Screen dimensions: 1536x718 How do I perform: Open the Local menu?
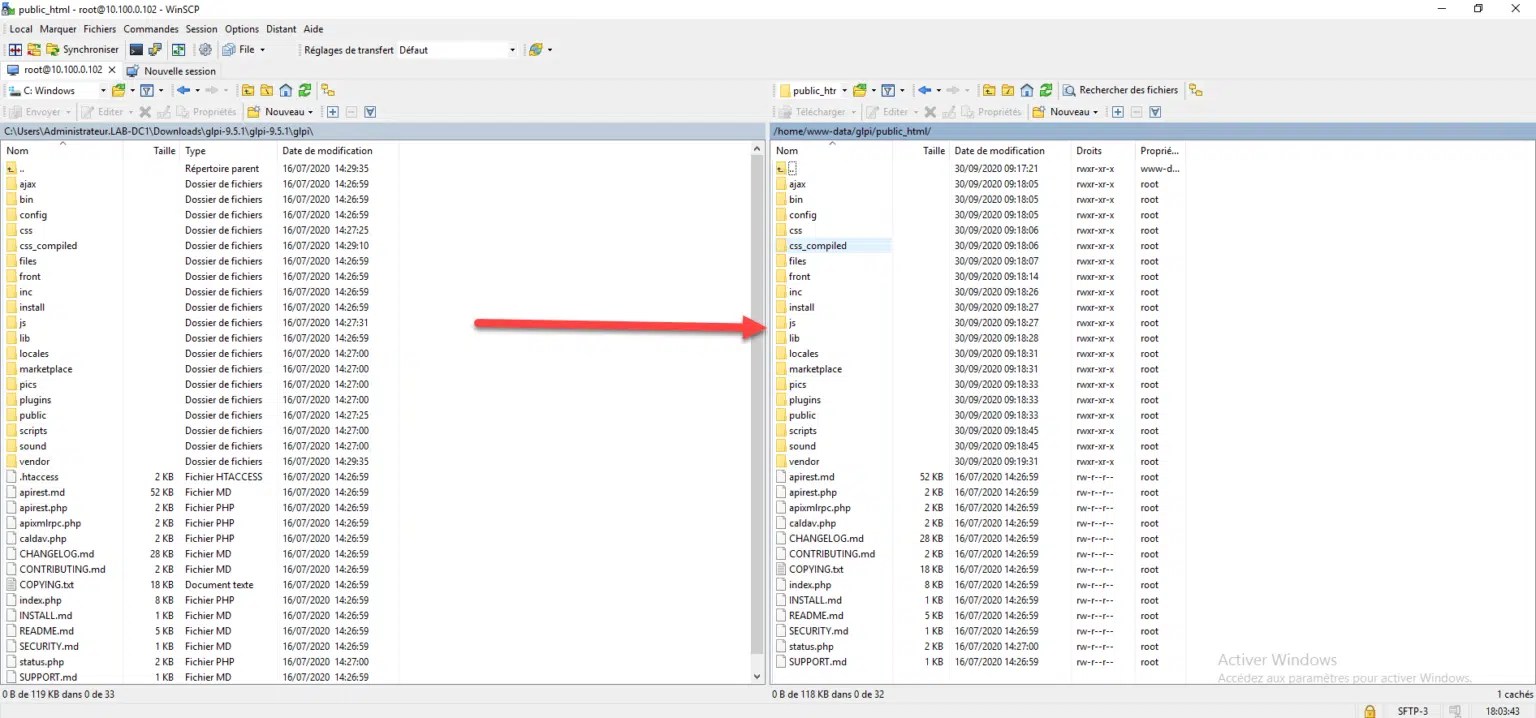(20, 29)
